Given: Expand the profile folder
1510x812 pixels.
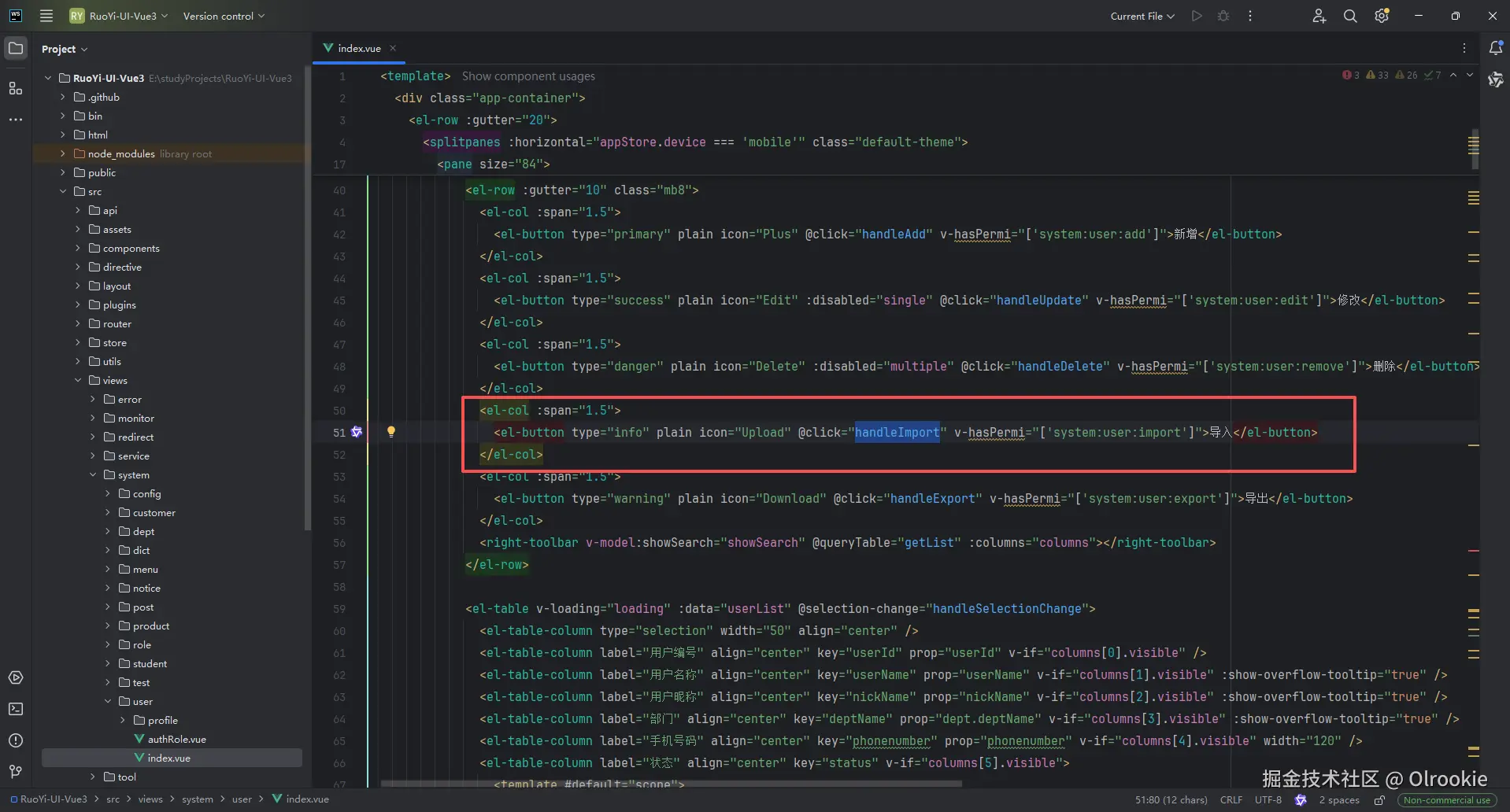Looking at the screenshot, I should click(123, 720).
